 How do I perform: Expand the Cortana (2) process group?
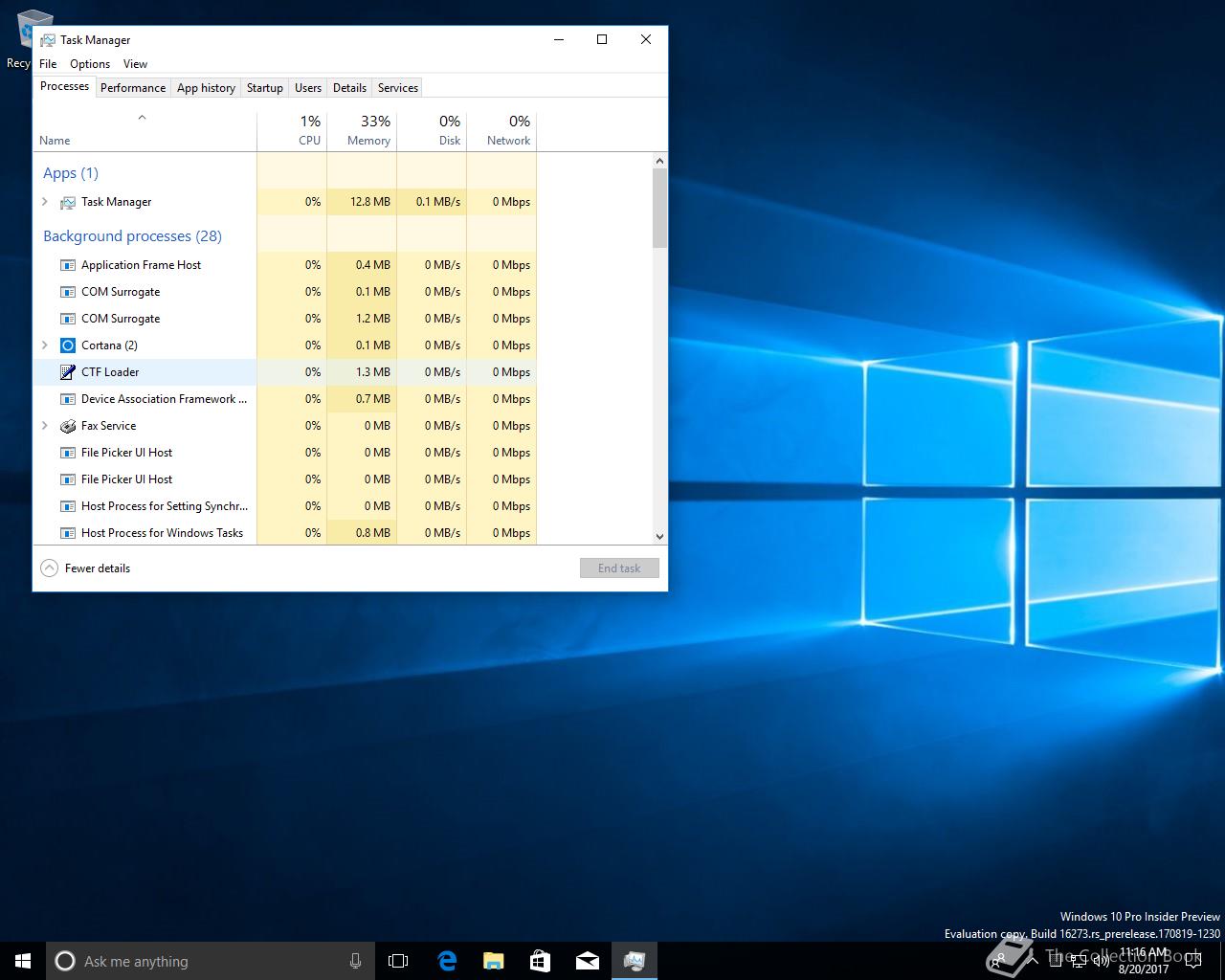[x=45, y=345]
